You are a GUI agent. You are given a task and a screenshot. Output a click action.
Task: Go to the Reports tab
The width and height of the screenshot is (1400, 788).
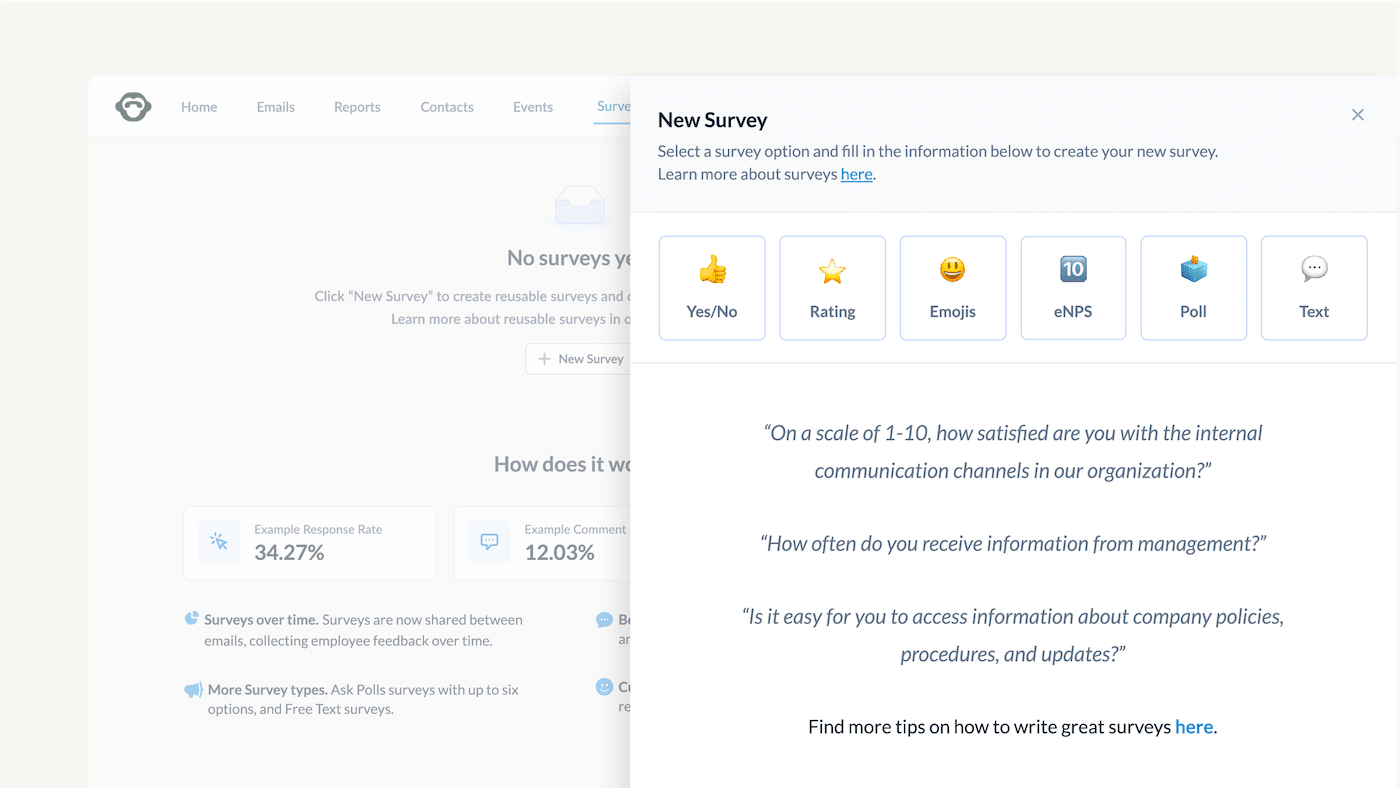point(357,107)
